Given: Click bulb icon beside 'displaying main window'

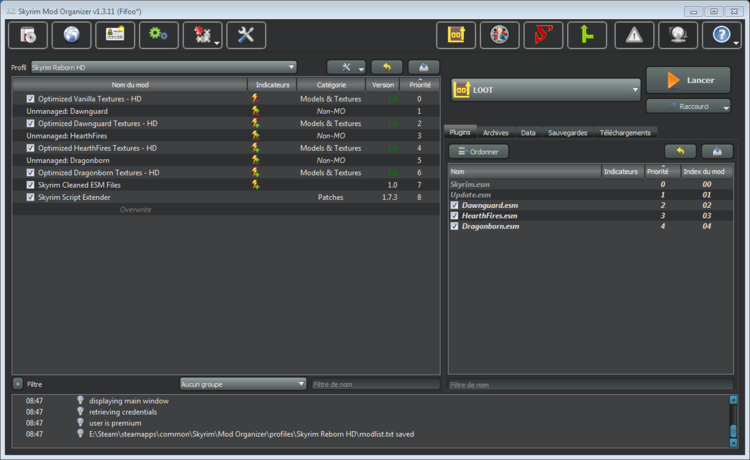Looking at the screenshot, I should pyautogui.click(x=80, y=400).
